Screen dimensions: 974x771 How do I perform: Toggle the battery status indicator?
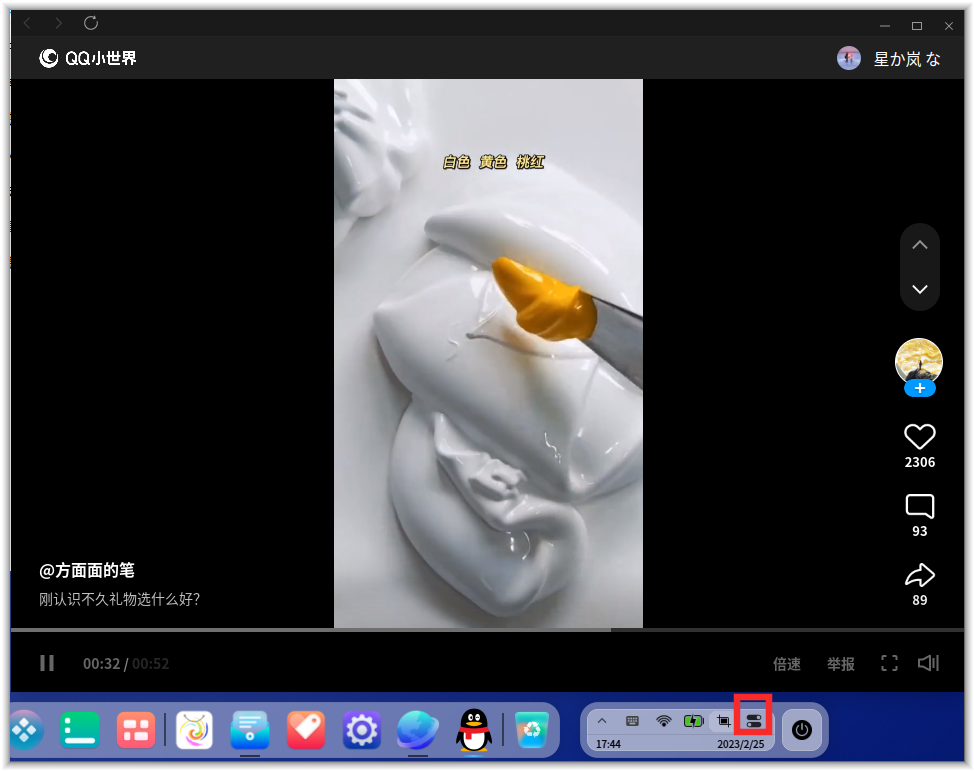[x=693, y=718]
